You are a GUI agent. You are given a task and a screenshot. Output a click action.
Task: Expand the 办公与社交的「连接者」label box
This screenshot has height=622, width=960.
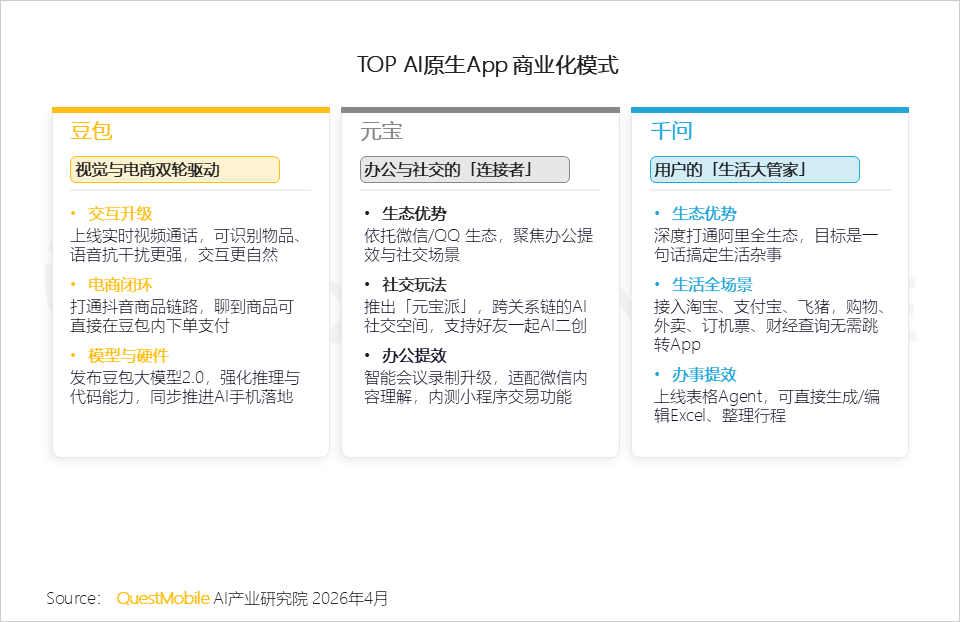click(x=464, y=169)
